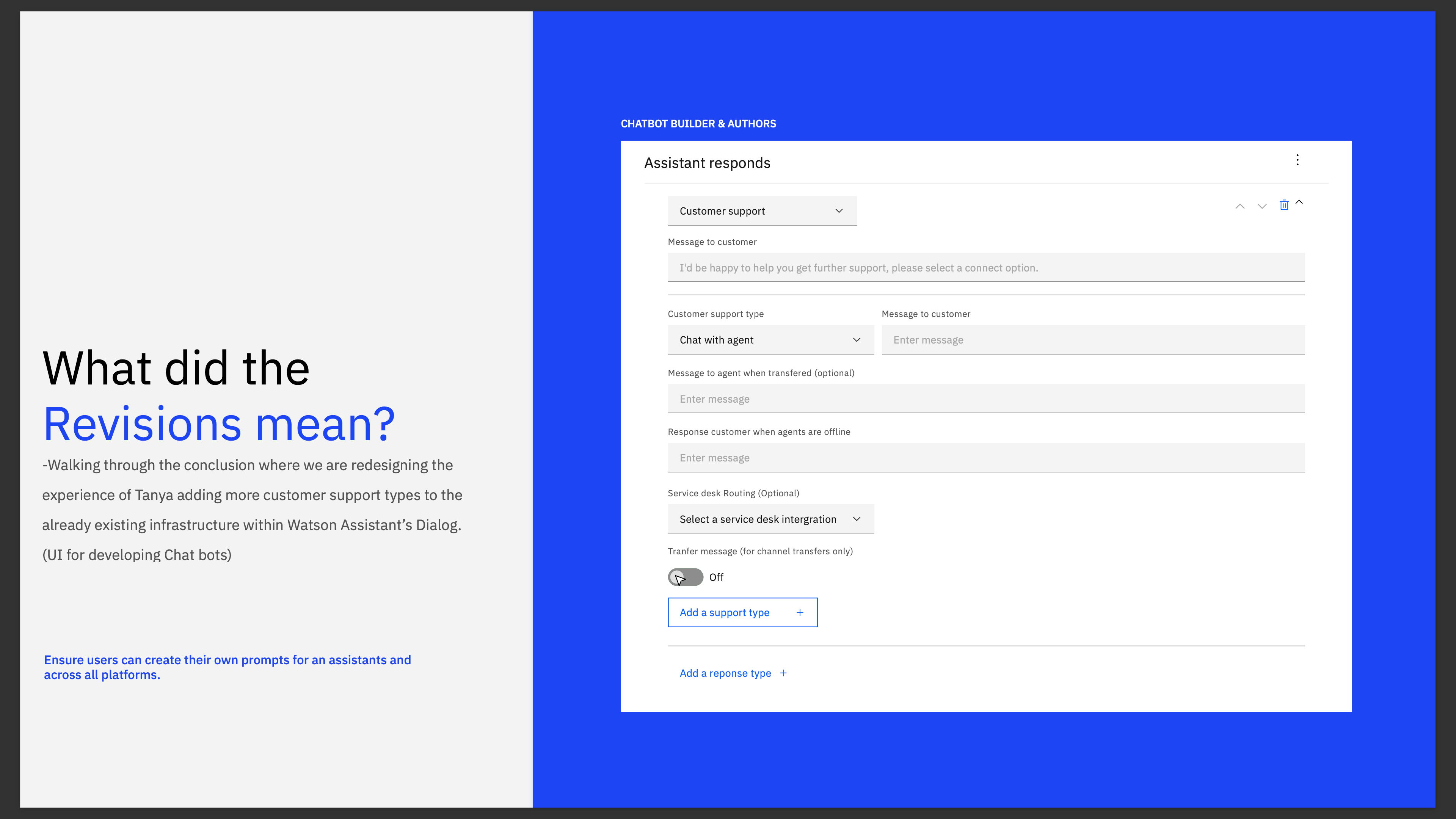1456x819 pixels.
Task: Delete response using the trash can icon
Action: [1284, 205]
